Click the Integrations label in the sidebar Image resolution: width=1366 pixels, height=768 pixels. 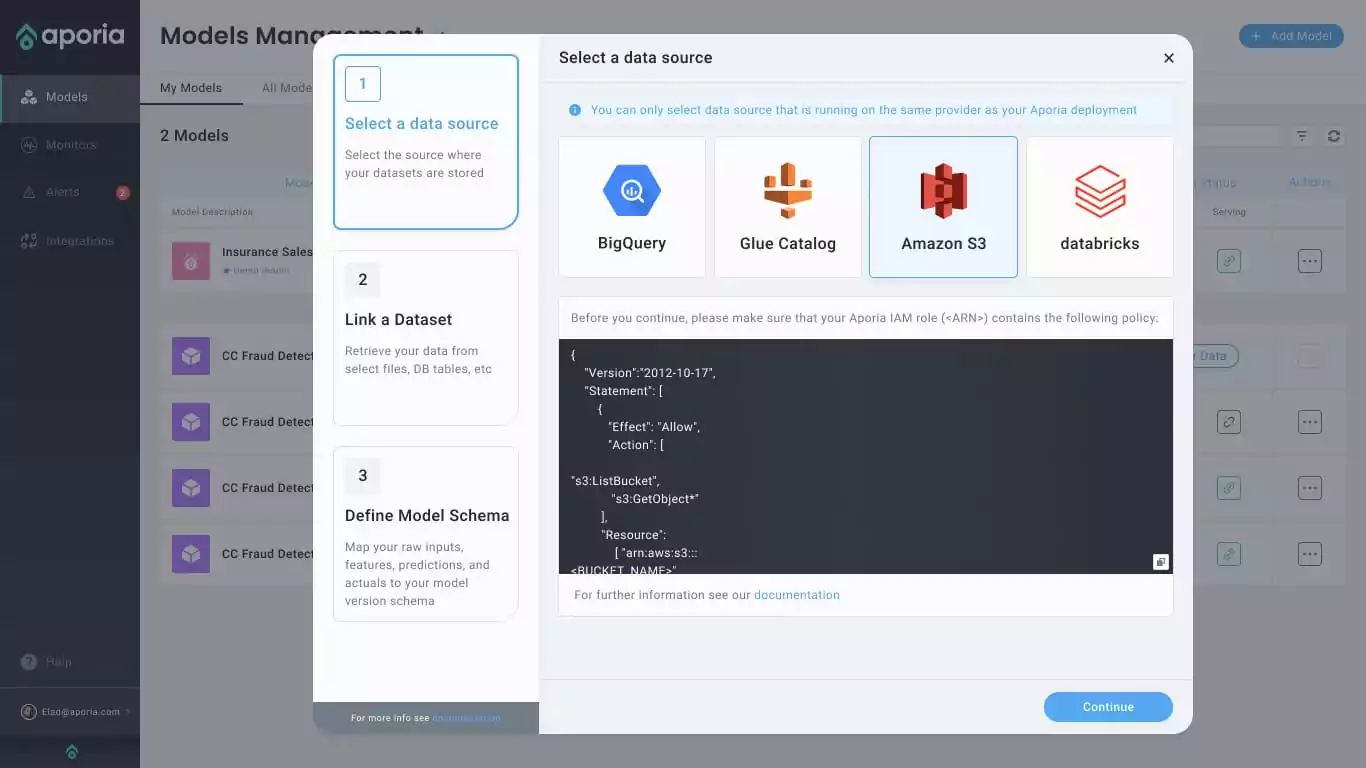(80, 241)
